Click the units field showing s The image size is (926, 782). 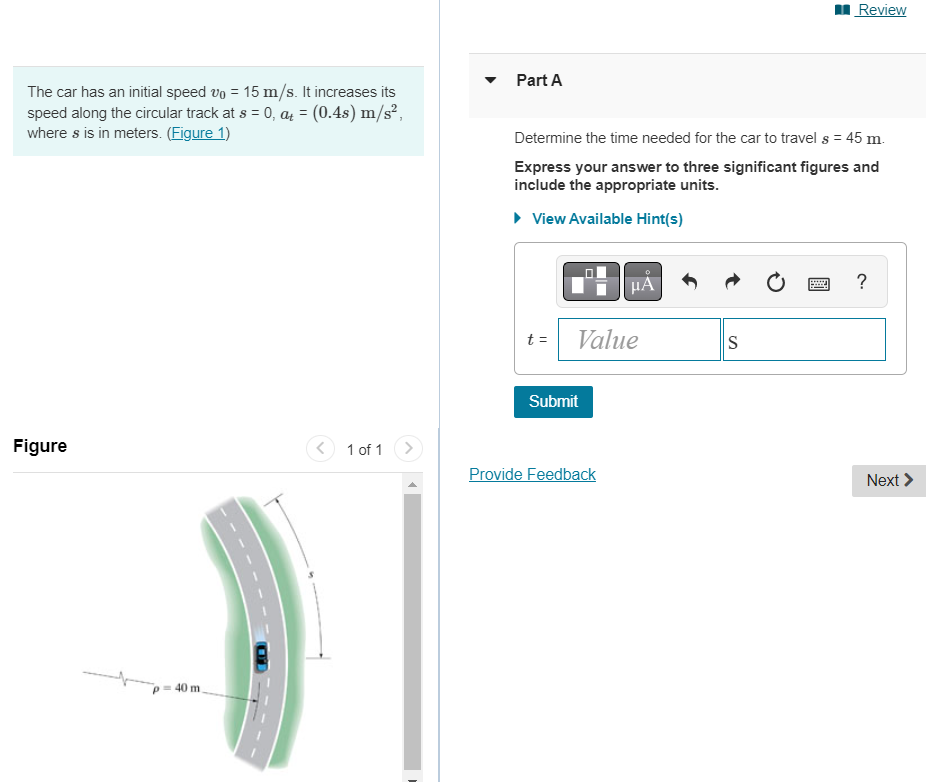[x=804, y=339]
